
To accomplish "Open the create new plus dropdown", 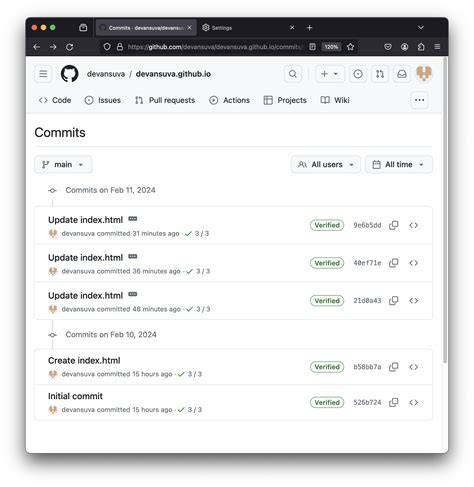I will [x=329, y=74].
